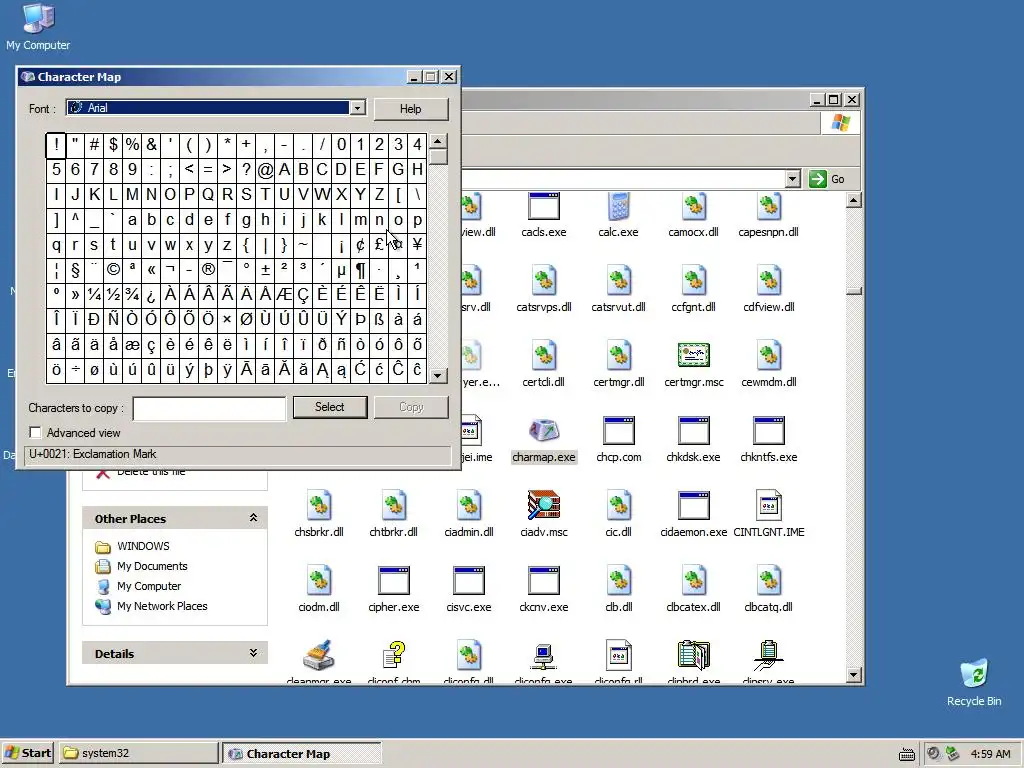Select ciodm.dll file icon

coord(319,581)
